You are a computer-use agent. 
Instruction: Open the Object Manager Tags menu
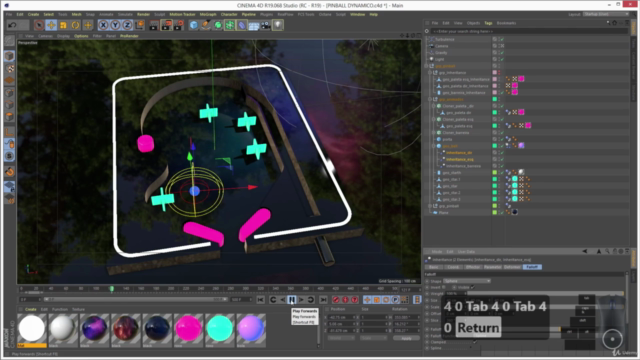tap(488, 23)
